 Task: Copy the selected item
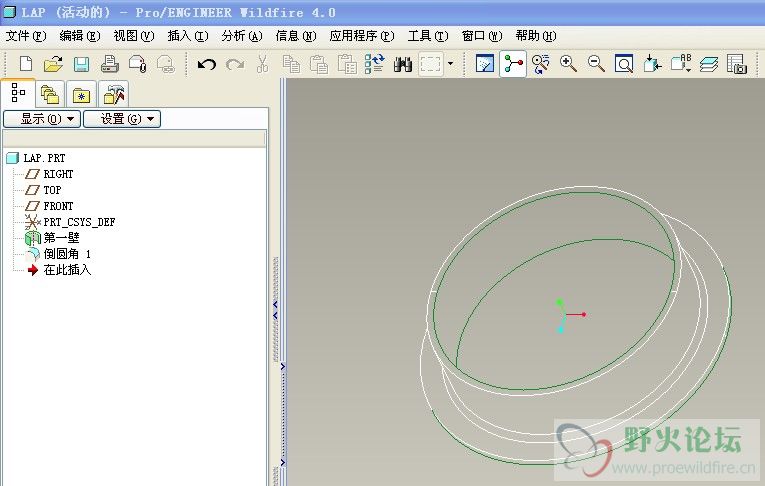click(x=291, y=64)
